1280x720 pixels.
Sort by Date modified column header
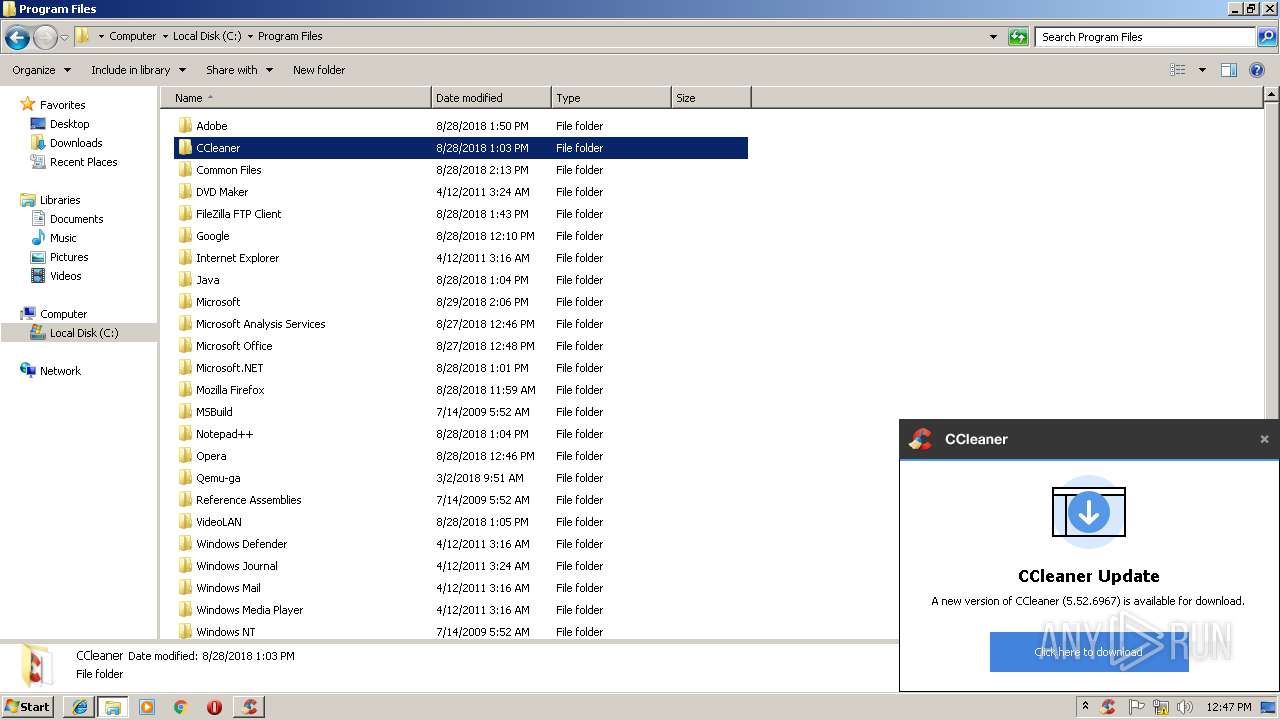tap(491, 98)
